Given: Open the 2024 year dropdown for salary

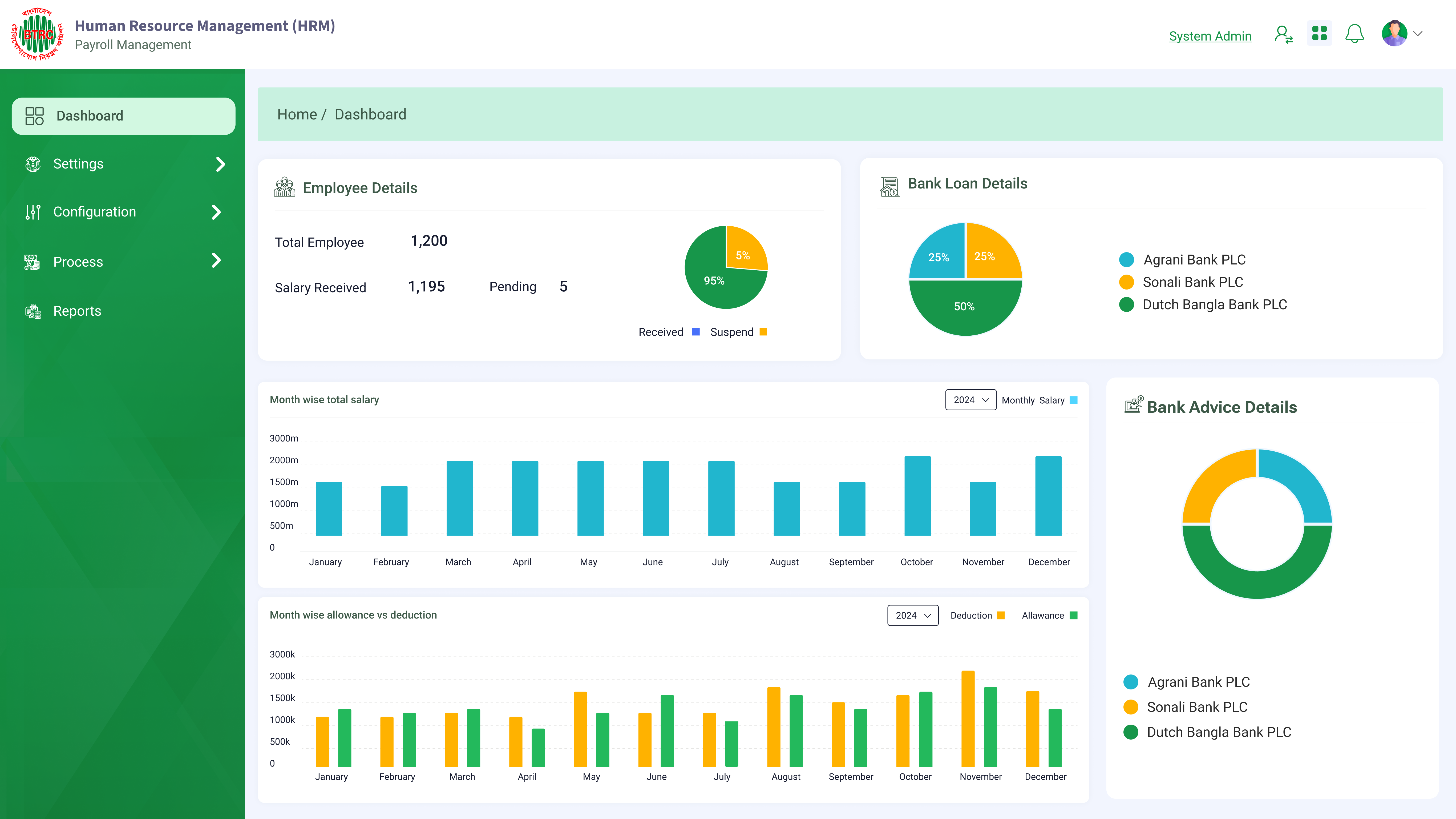Looking at the screenshot, I should click(970, 400).
